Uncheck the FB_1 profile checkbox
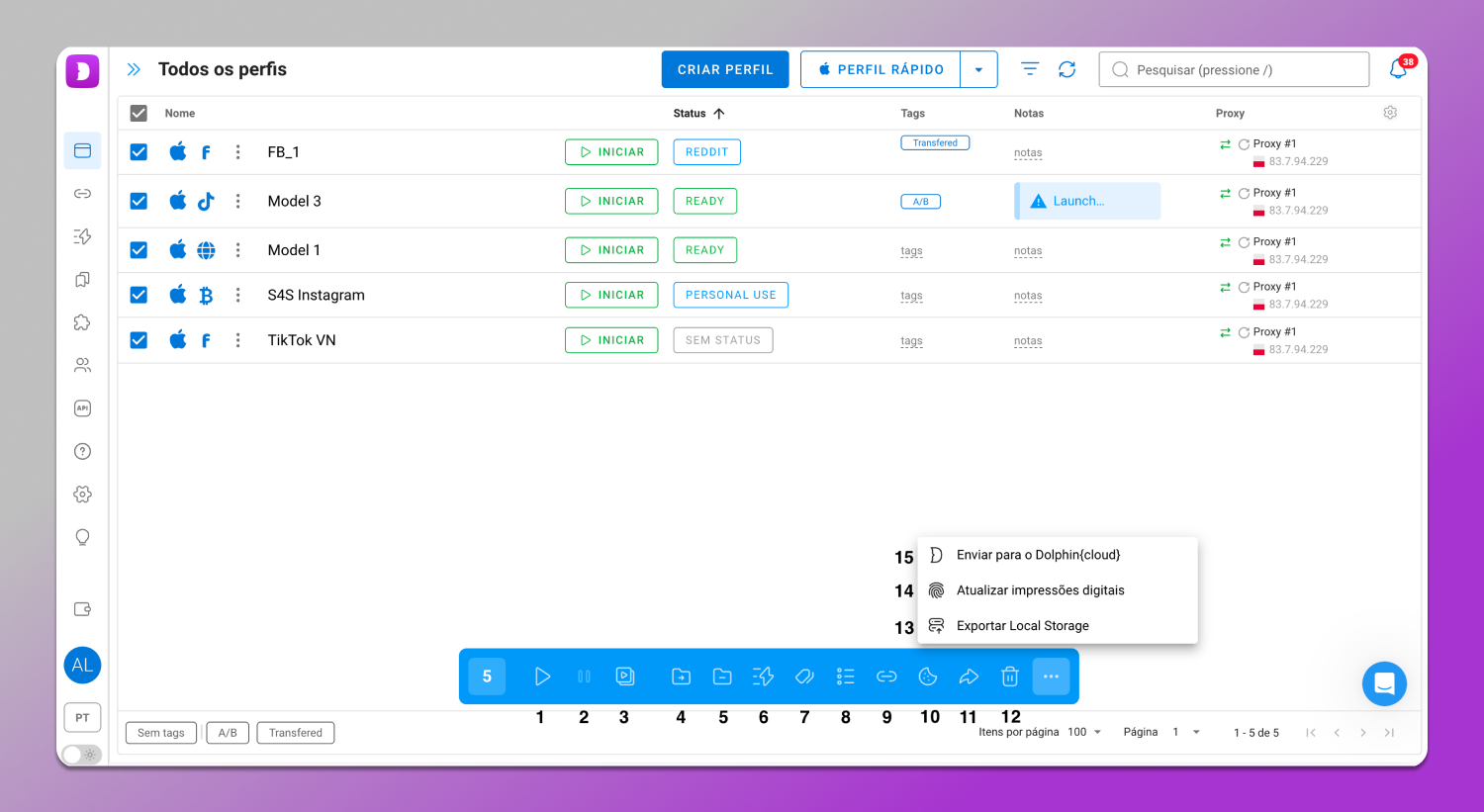The width and height of the screenshot is (1484, 812). coord(139,152)
